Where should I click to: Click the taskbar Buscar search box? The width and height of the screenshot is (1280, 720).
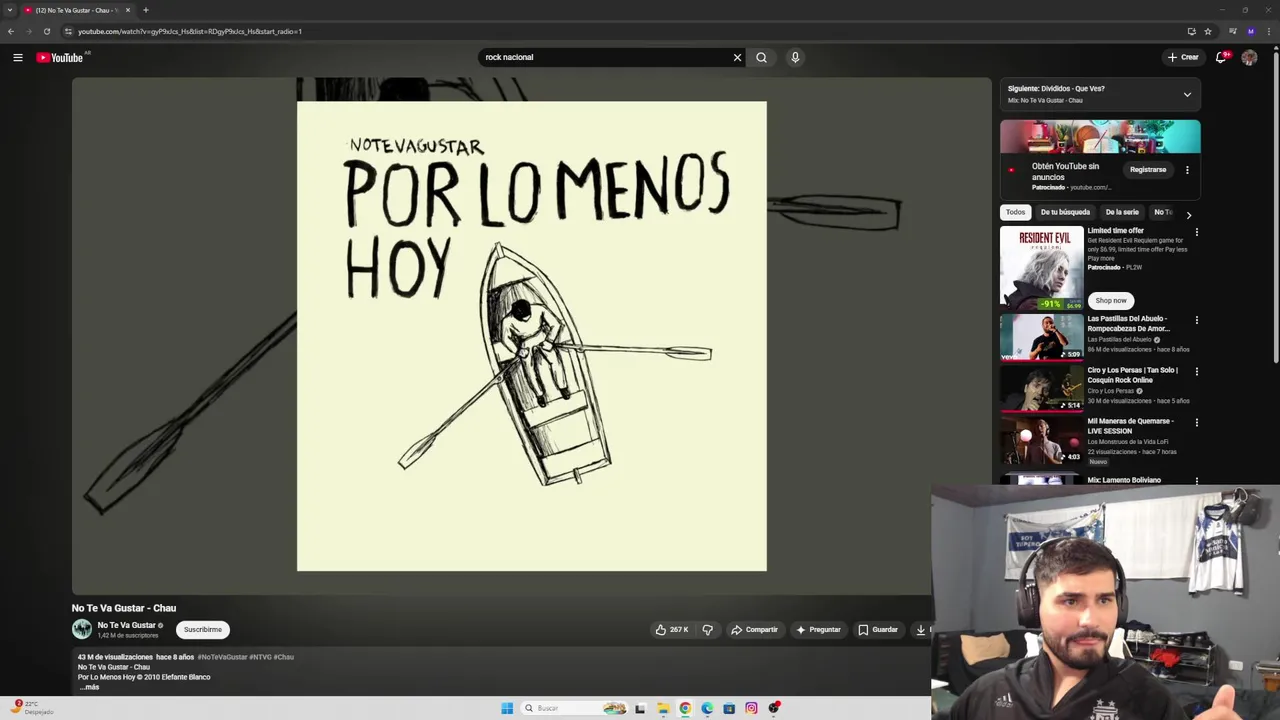point(573,708)
